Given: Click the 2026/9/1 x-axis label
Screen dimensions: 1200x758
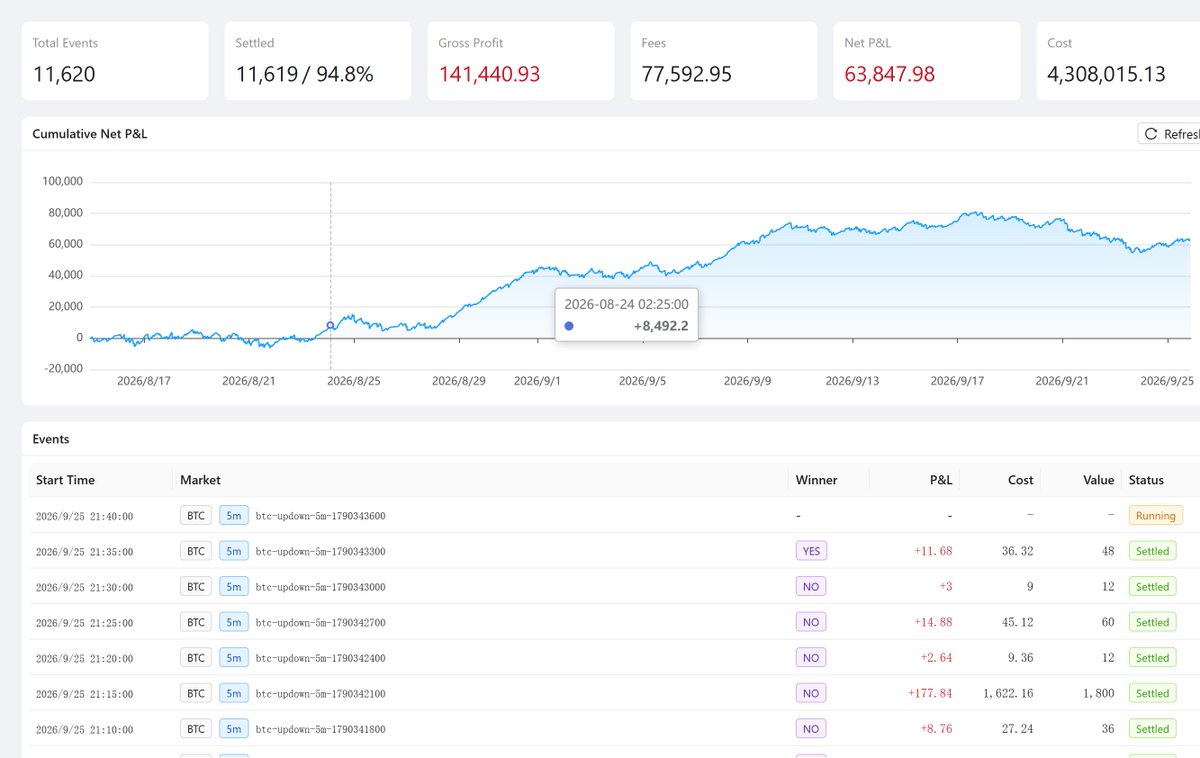Looking at the screenshot, I should click(x=537, y=381).
